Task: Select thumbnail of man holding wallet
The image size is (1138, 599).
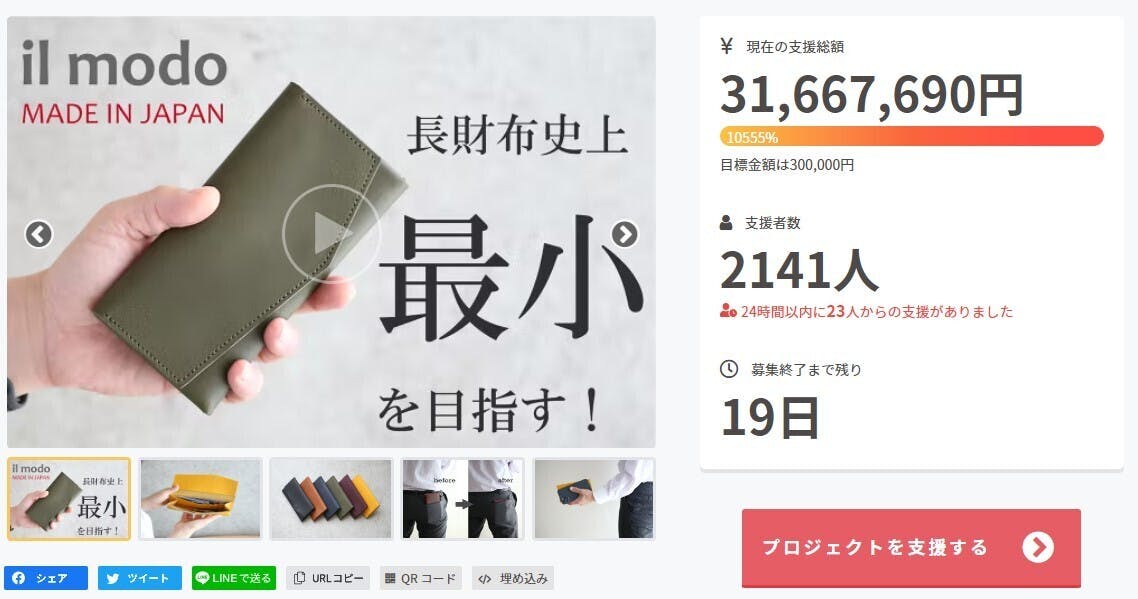Action: point(594,499)
